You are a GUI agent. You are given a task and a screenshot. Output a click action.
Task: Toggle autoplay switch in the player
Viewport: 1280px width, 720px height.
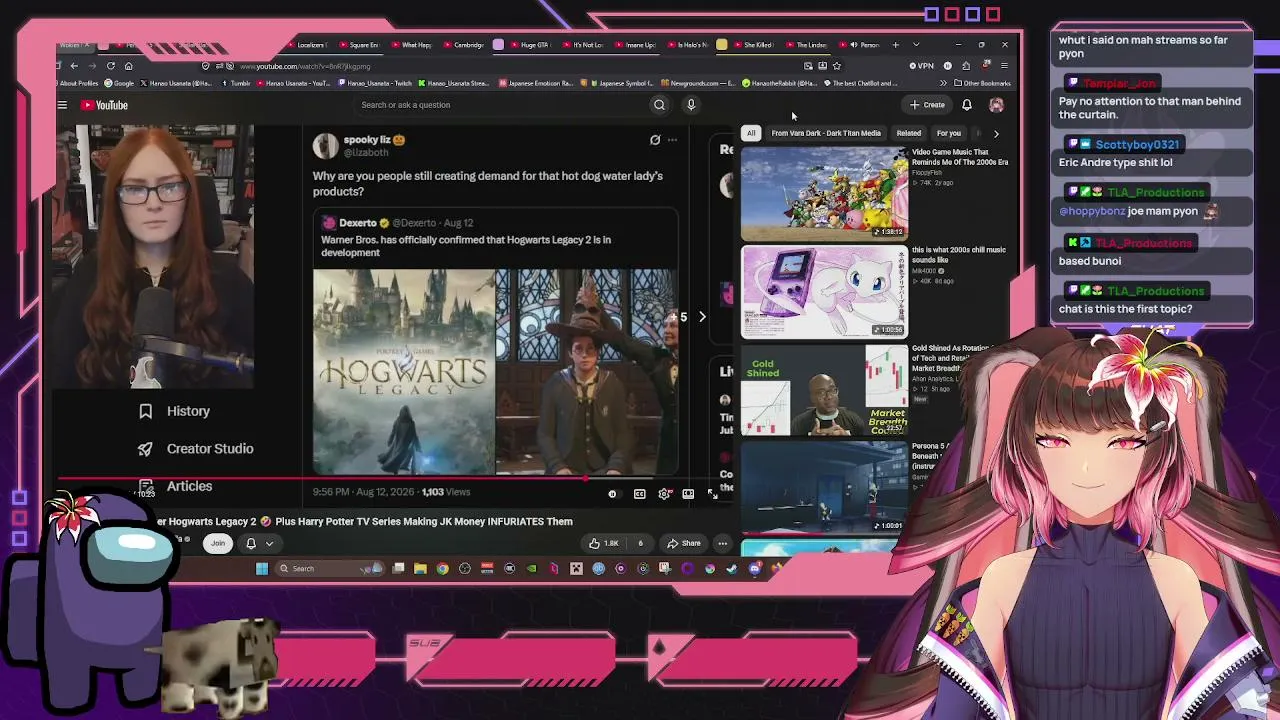tap(613, 494)
